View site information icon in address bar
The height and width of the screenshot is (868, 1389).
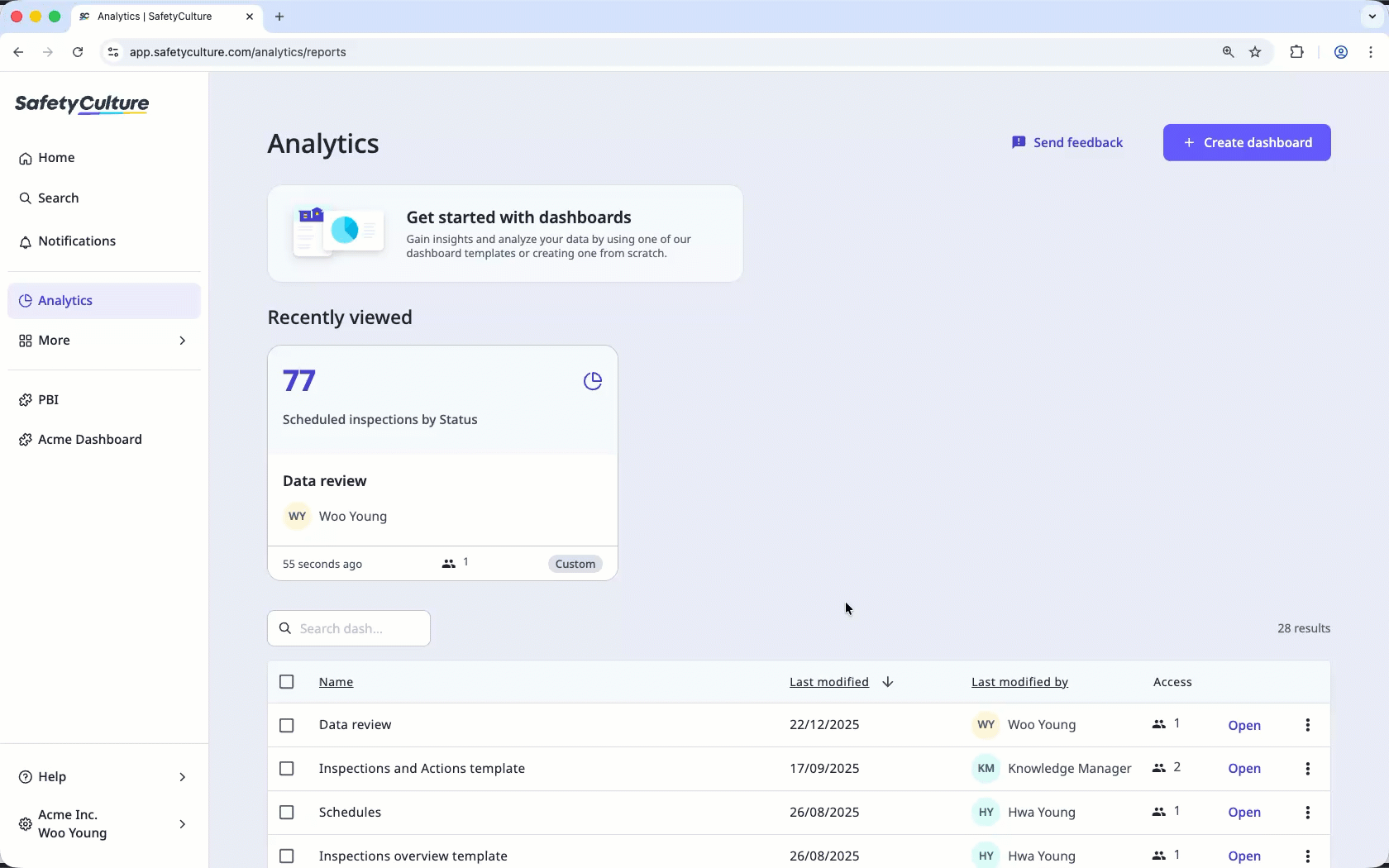113,52
